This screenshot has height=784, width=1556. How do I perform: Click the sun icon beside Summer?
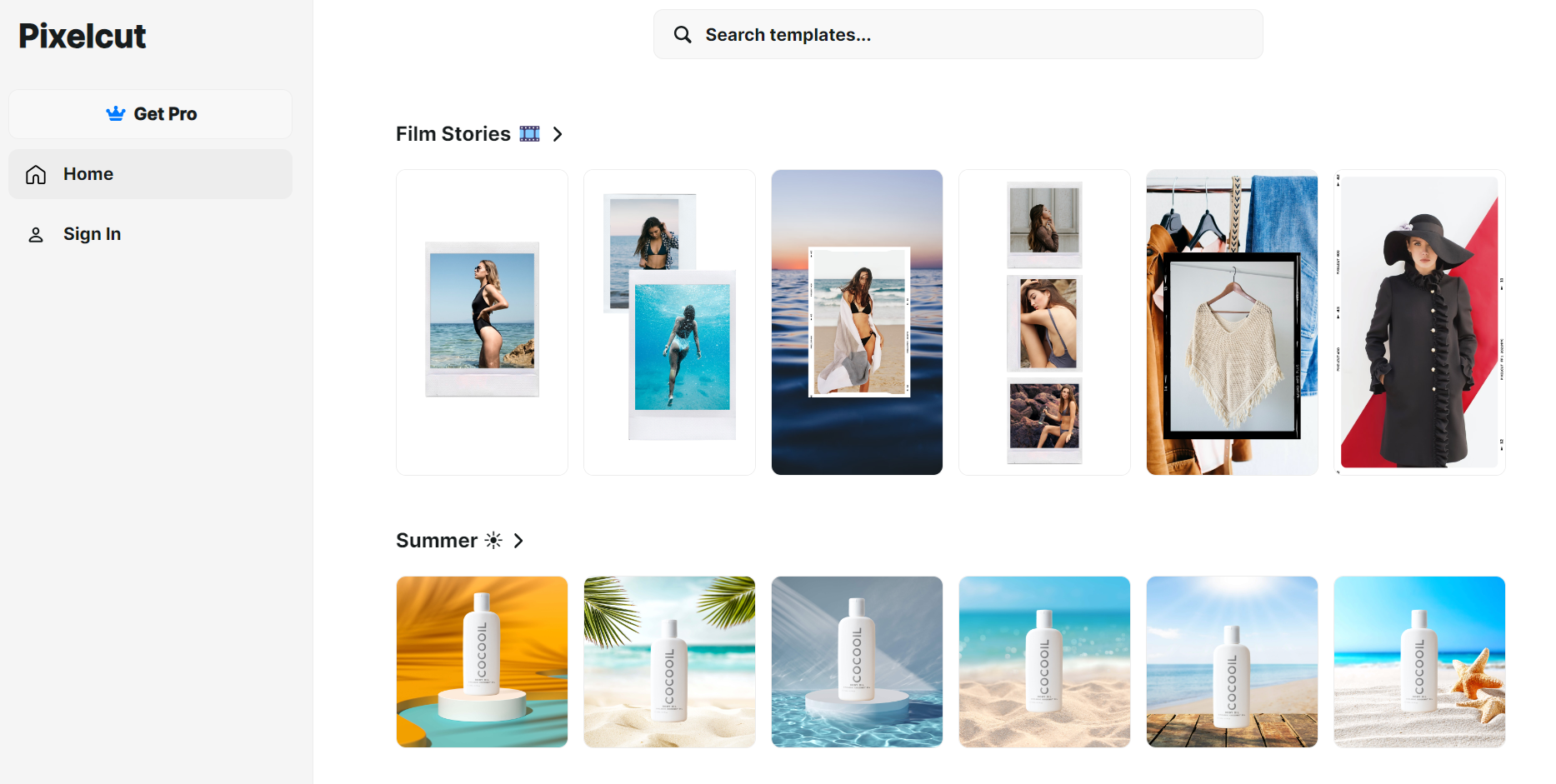pyautogui.click(x=493, y=541)
